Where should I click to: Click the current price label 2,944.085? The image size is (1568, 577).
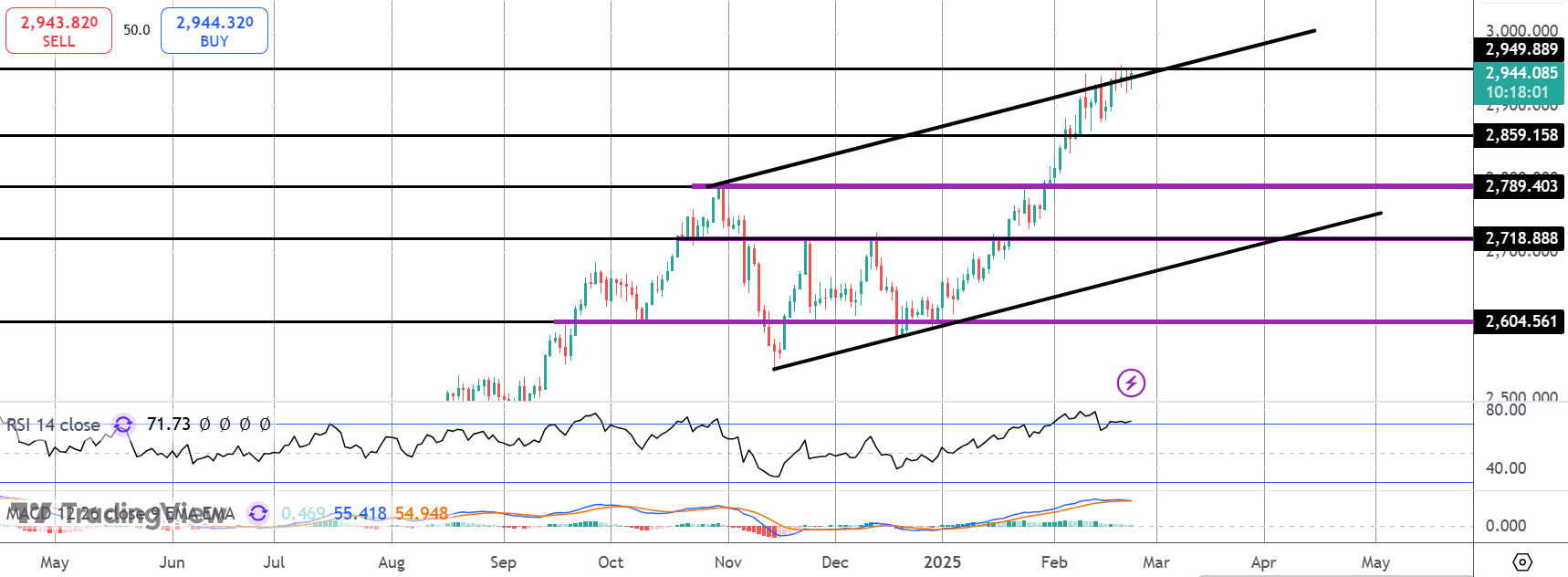pyautogui.click(x=1521, y=73)
